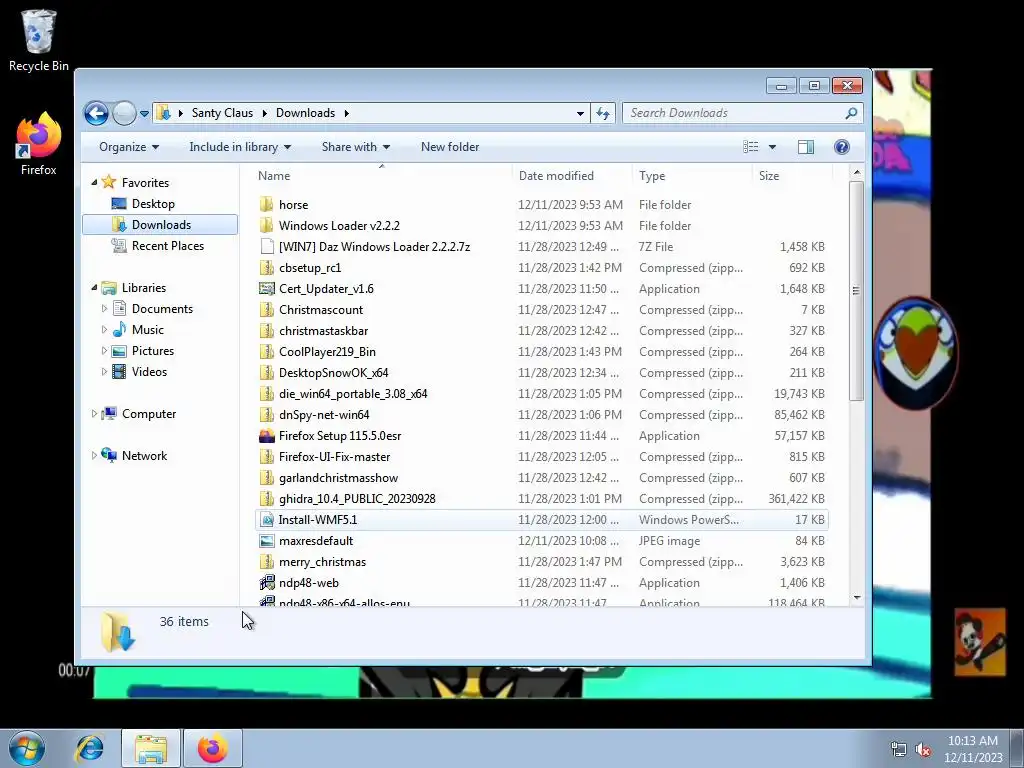1024x768 pixels.
Task: Open Internet Explorer from the taskbar
Action: pos(89,748)
